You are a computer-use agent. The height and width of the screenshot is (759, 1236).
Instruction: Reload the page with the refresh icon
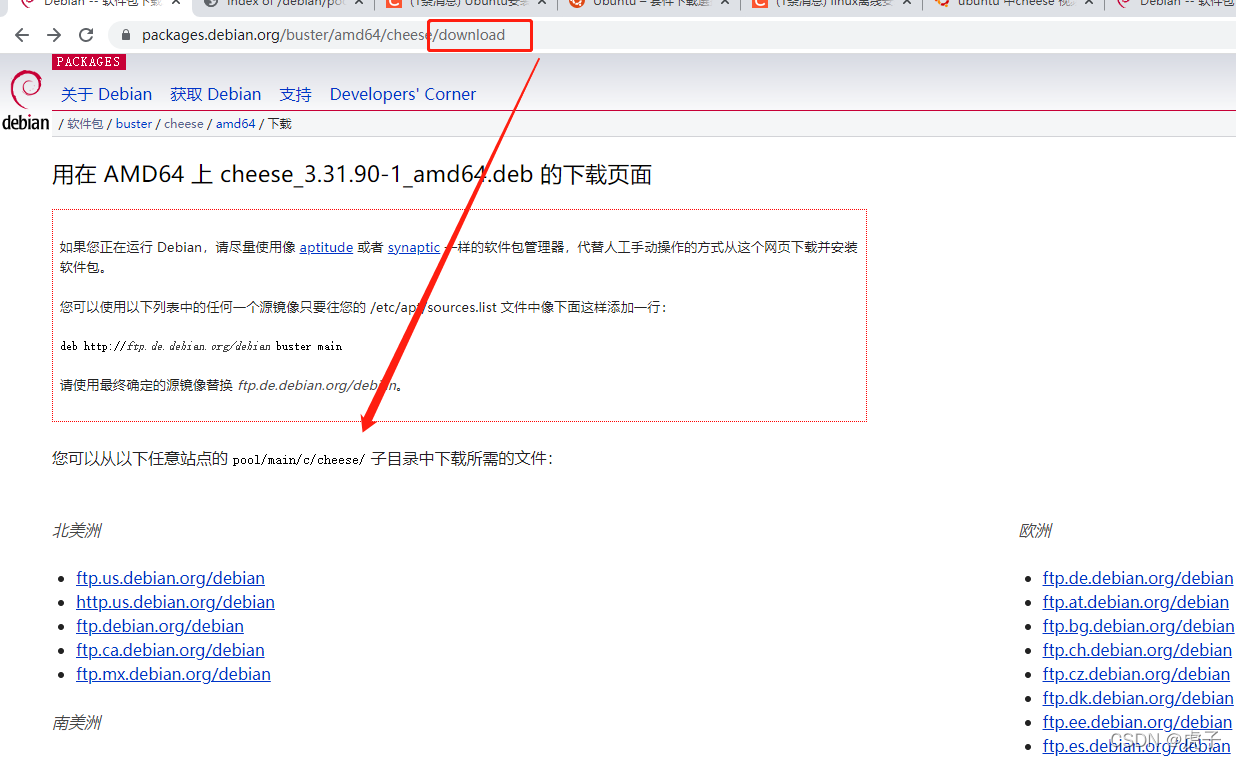click(86, 35)
